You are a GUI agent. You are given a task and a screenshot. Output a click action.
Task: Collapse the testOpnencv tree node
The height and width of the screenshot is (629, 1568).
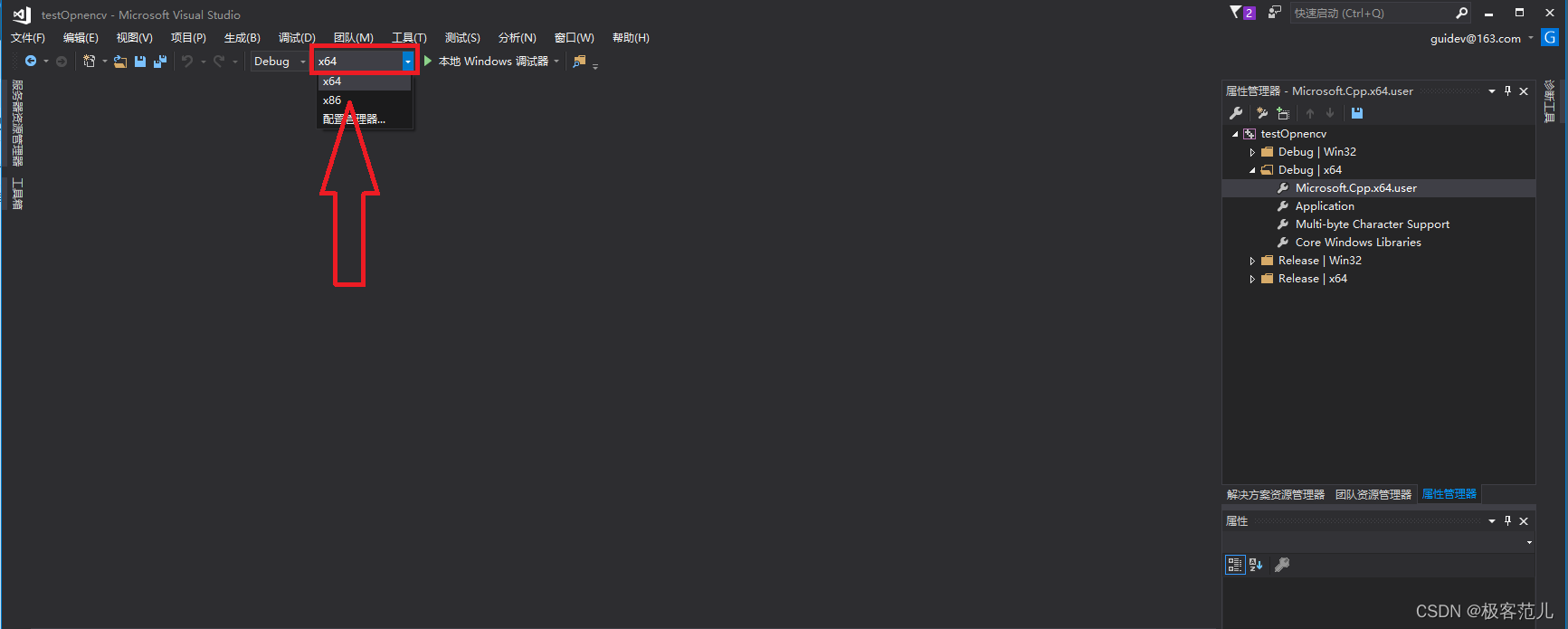click(1235, 134)
